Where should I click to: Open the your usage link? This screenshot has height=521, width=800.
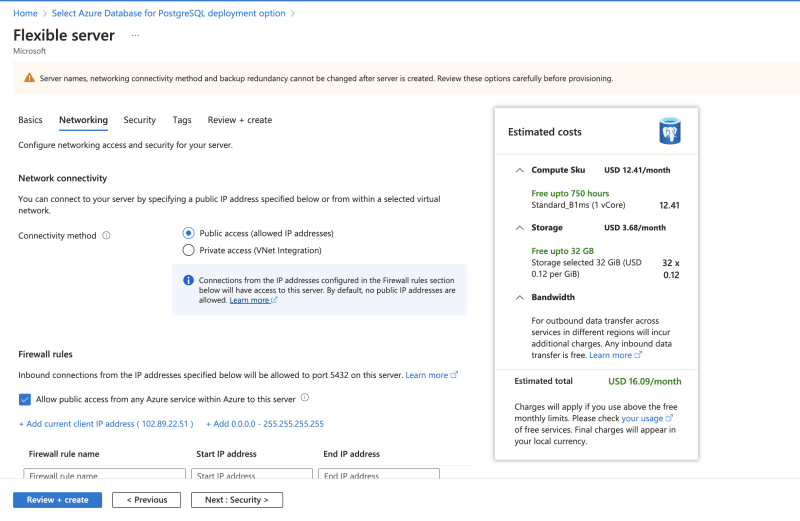pyautogui.click(x=647, y=418)
